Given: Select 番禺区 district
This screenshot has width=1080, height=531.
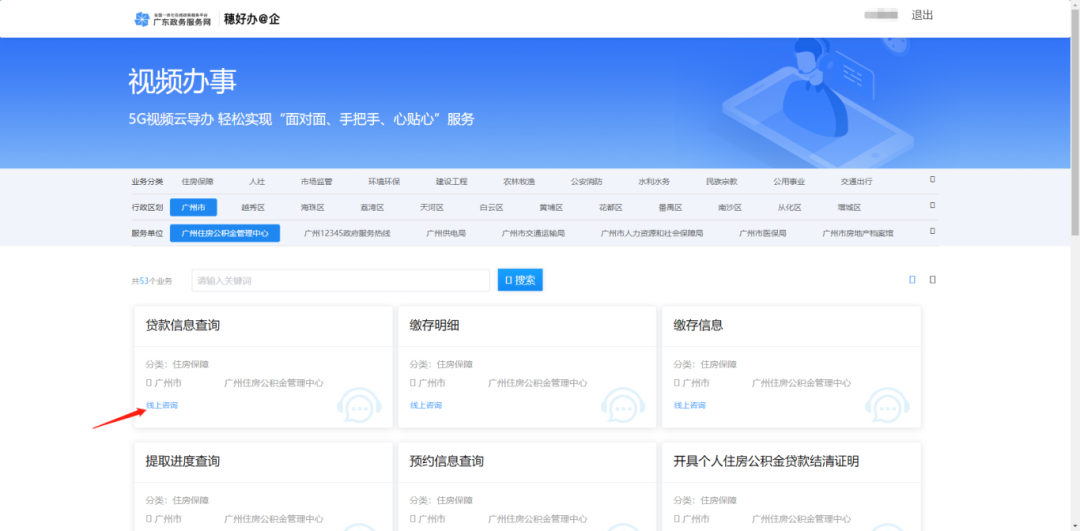Looking at the screenshot, I should pyautogui.click(x=670, y=207).
